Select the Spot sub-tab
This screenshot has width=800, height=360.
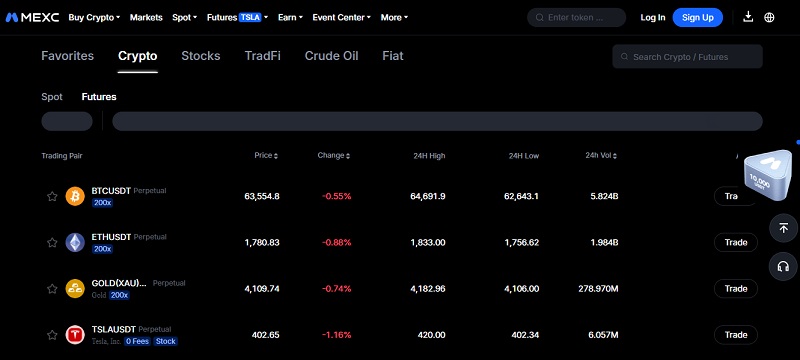[x=52, y=97]
